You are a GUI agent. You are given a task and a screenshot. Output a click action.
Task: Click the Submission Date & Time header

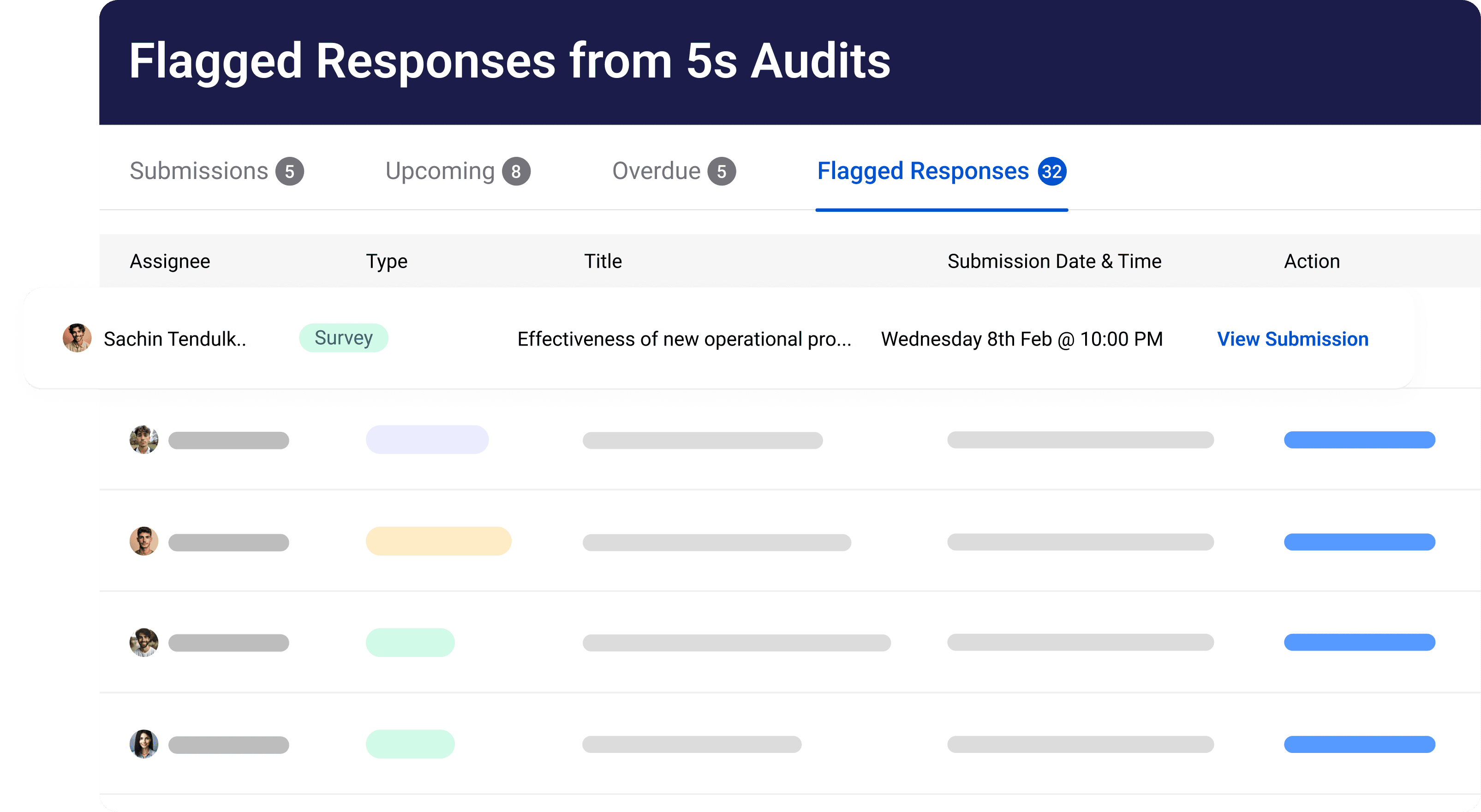[1054, 261]
